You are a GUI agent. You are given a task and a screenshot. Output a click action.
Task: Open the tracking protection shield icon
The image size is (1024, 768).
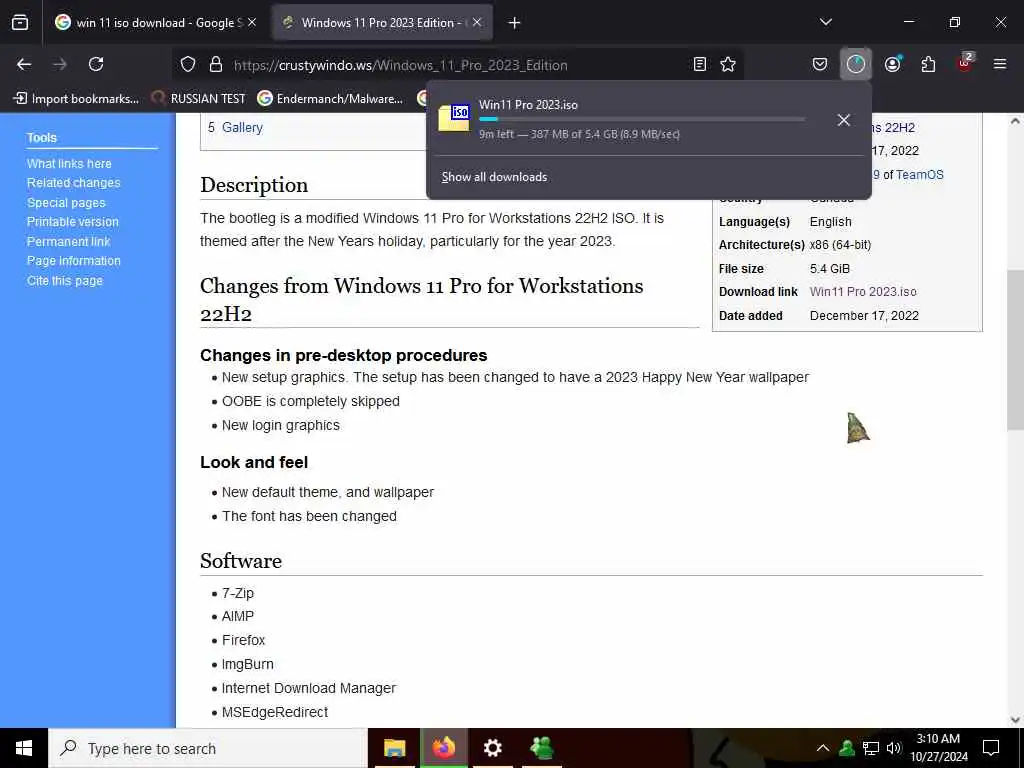click(x=188, y=65)
